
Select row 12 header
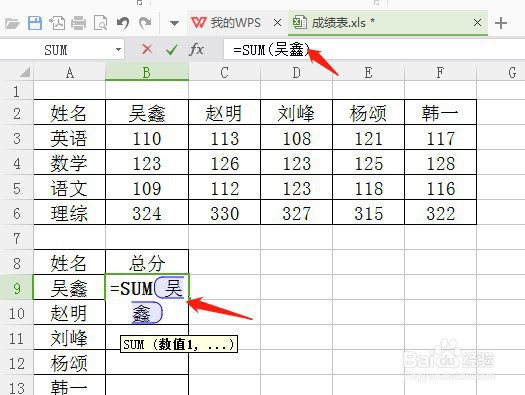(x=17, y=363)
